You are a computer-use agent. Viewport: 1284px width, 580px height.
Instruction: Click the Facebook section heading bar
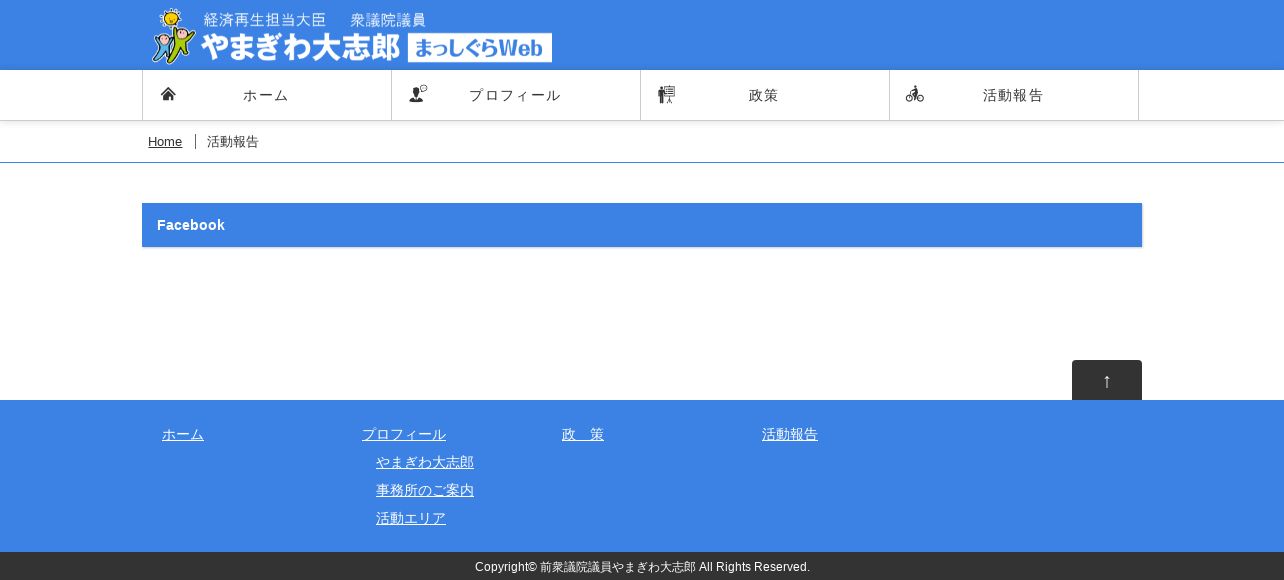(x=642, y=225)
